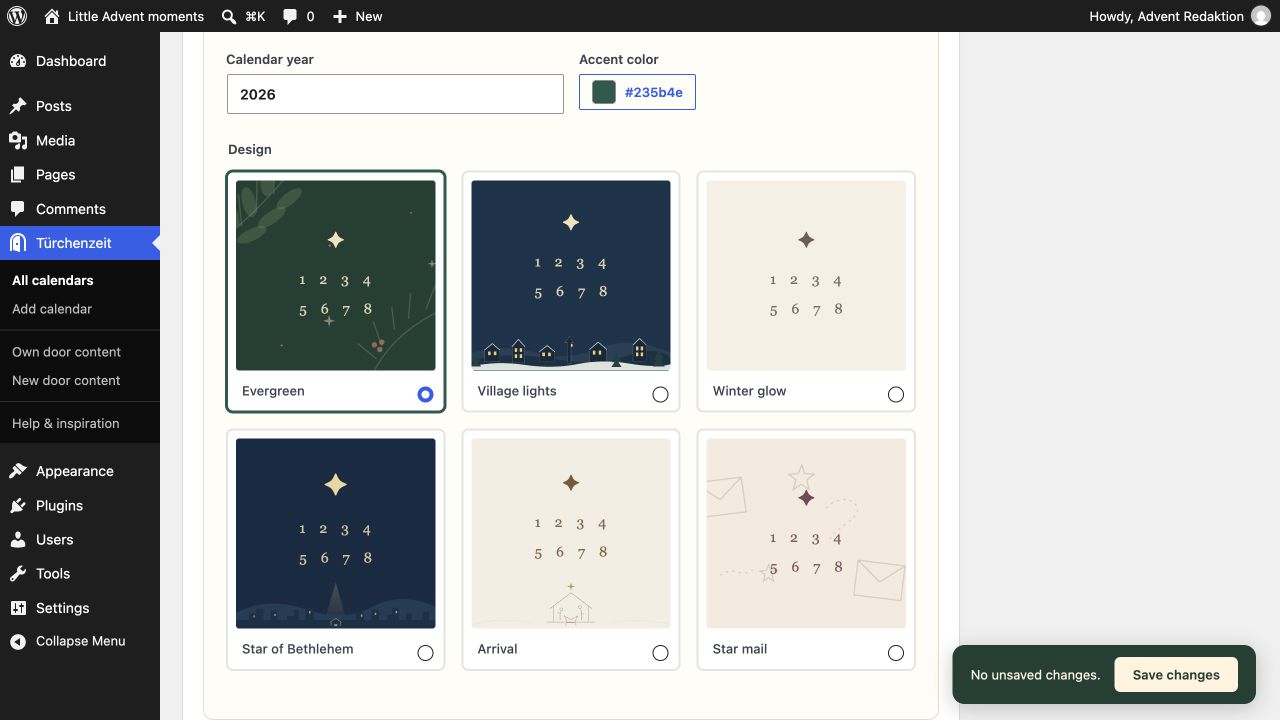Open the accent color swatch picker

pos(604,92)
